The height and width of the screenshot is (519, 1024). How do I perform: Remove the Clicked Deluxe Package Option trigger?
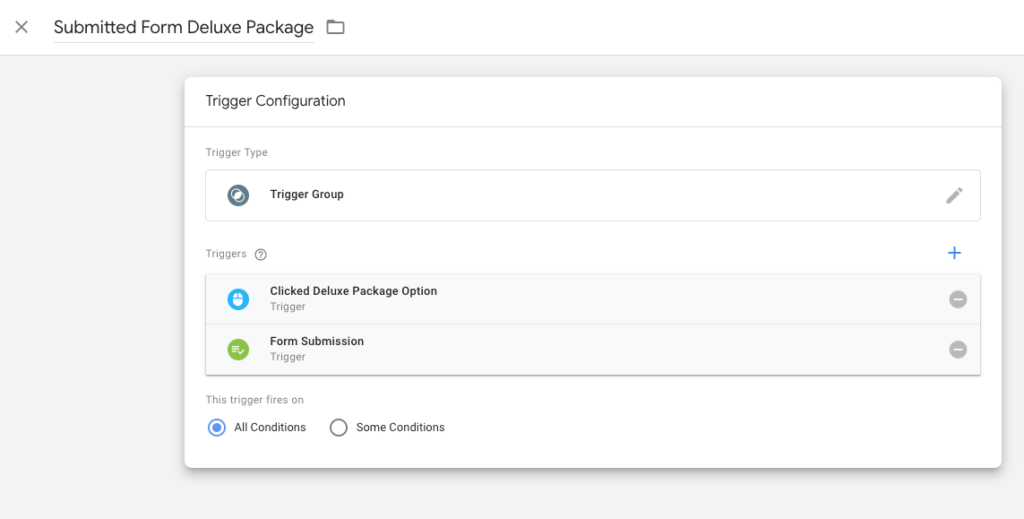[x=957, y=299]
